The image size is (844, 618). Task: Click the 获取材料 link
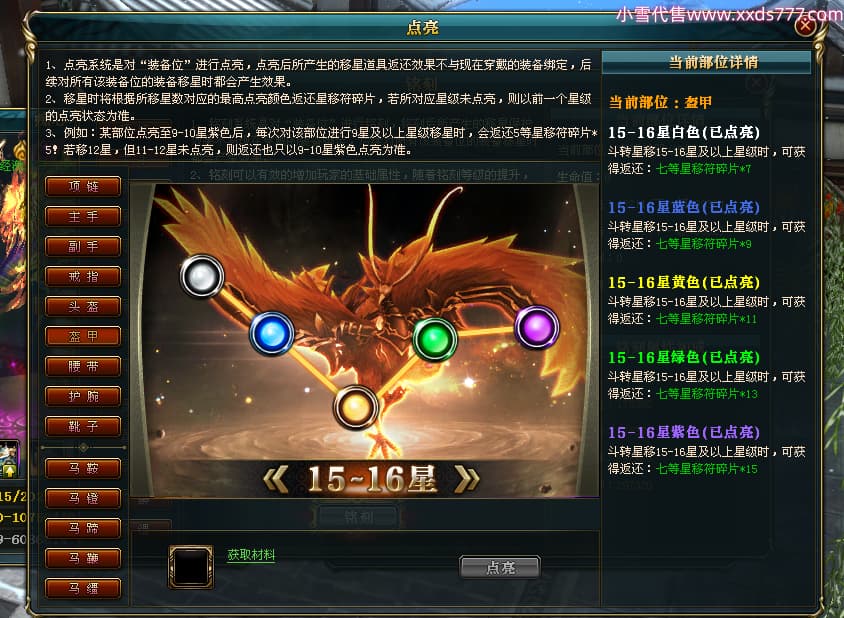pos(251,554)
